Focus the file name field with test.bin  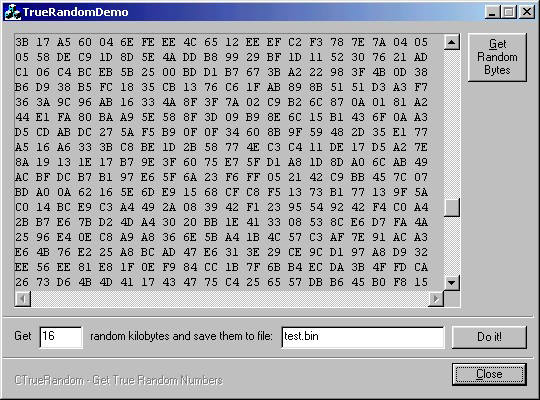tap(363, 337)
